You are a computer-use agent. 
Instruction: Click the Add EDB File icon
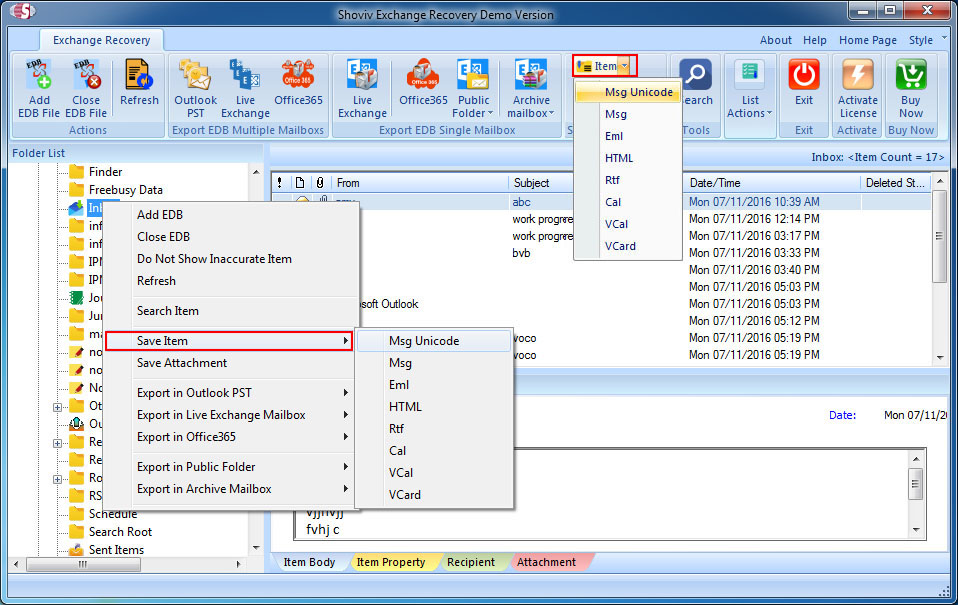(x=39, y=76)
